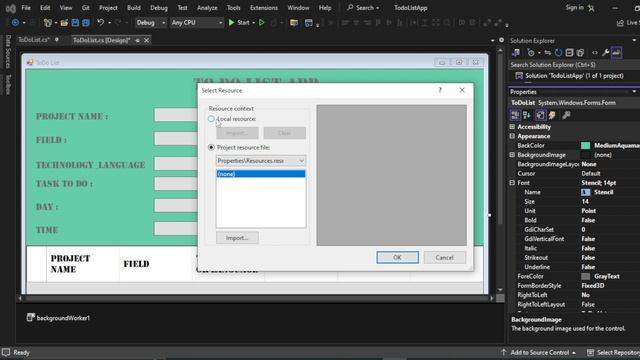Open the Search box in the title bar

click(363, 8)
